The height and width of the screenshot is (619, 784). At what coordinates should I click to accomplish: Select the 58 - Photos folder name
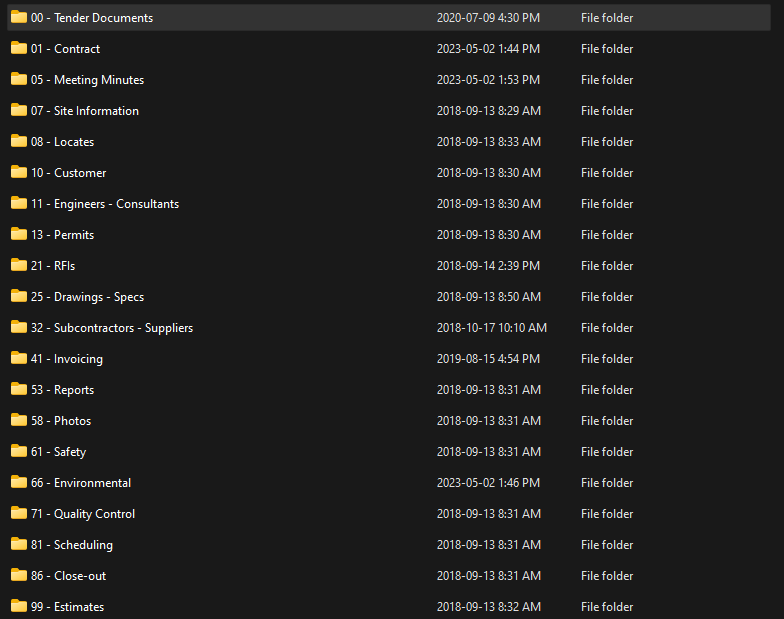click(x=61, y=421)
